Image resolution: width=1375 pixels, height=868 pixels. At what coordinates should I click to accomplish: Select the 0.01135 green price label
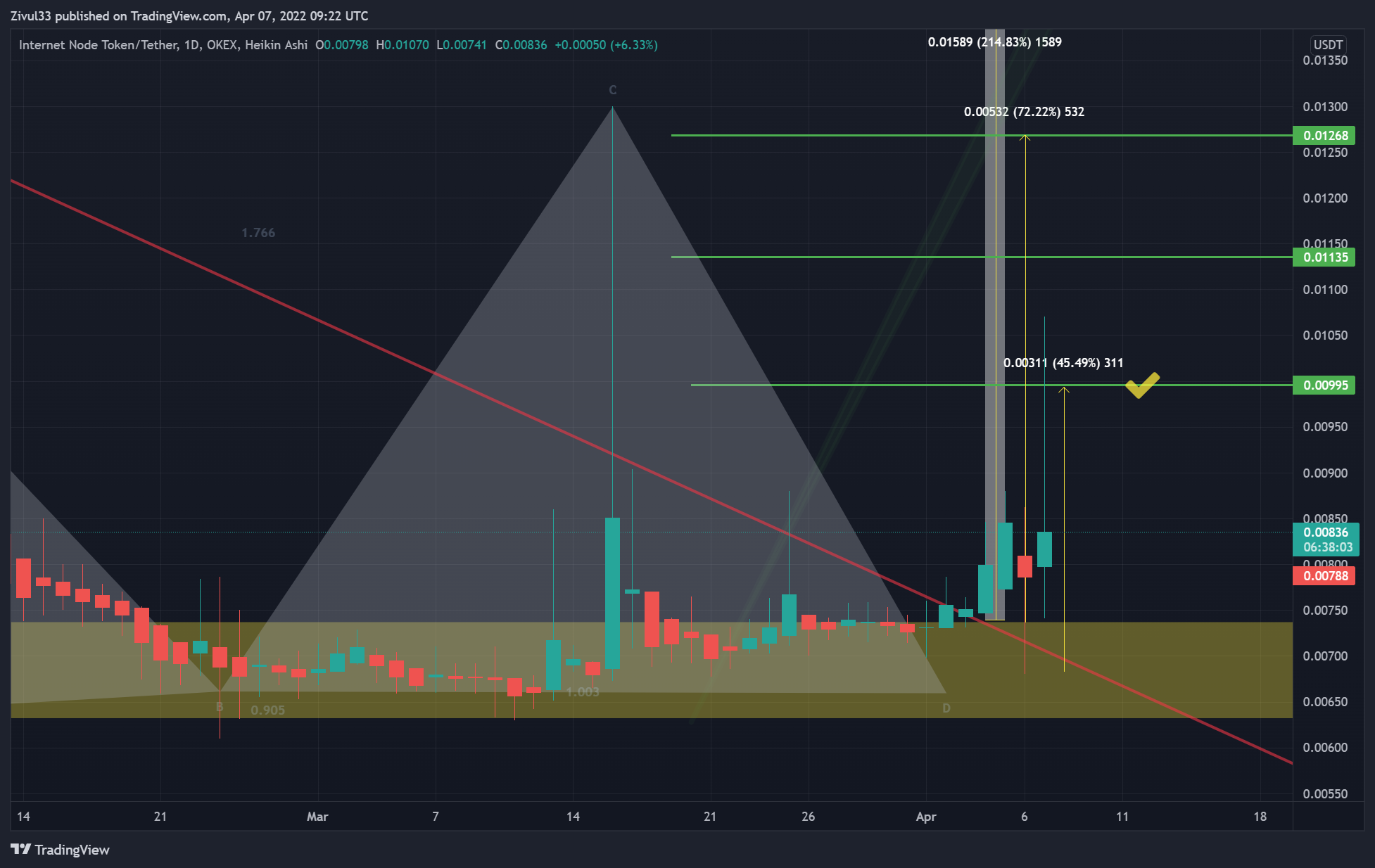tap(1324, 257)
